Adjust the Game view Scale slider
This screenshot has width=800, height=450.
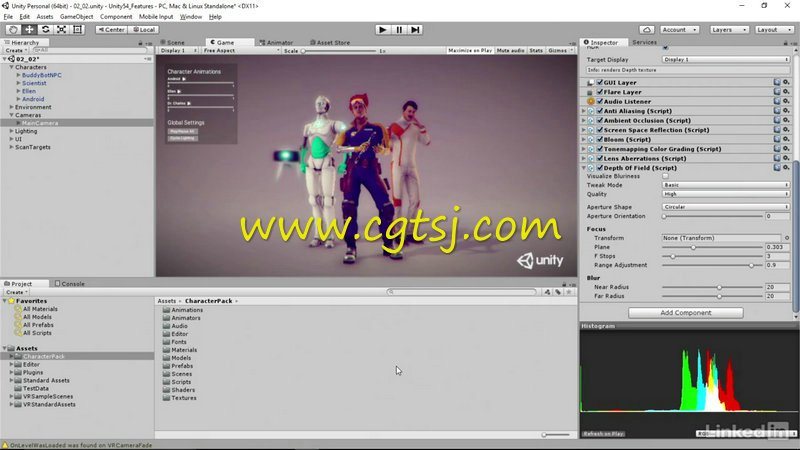(339, 51)
